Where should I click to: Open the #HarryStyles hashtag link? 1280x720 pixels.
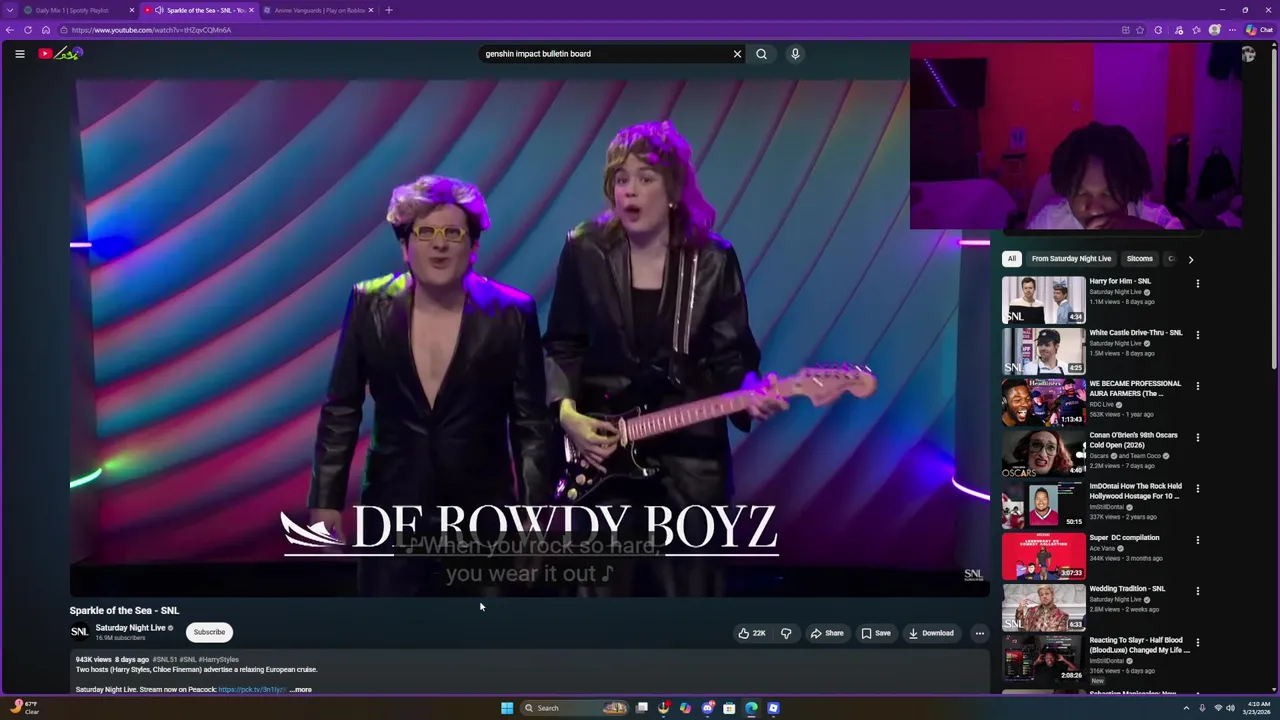pos(218,660)
